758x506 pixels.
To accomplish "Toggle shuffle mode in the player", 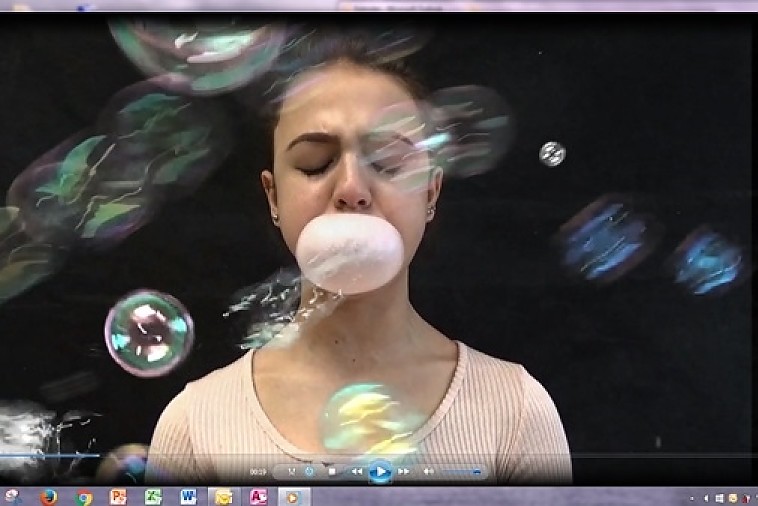I will pyautogui.click(x=291, y=471).
